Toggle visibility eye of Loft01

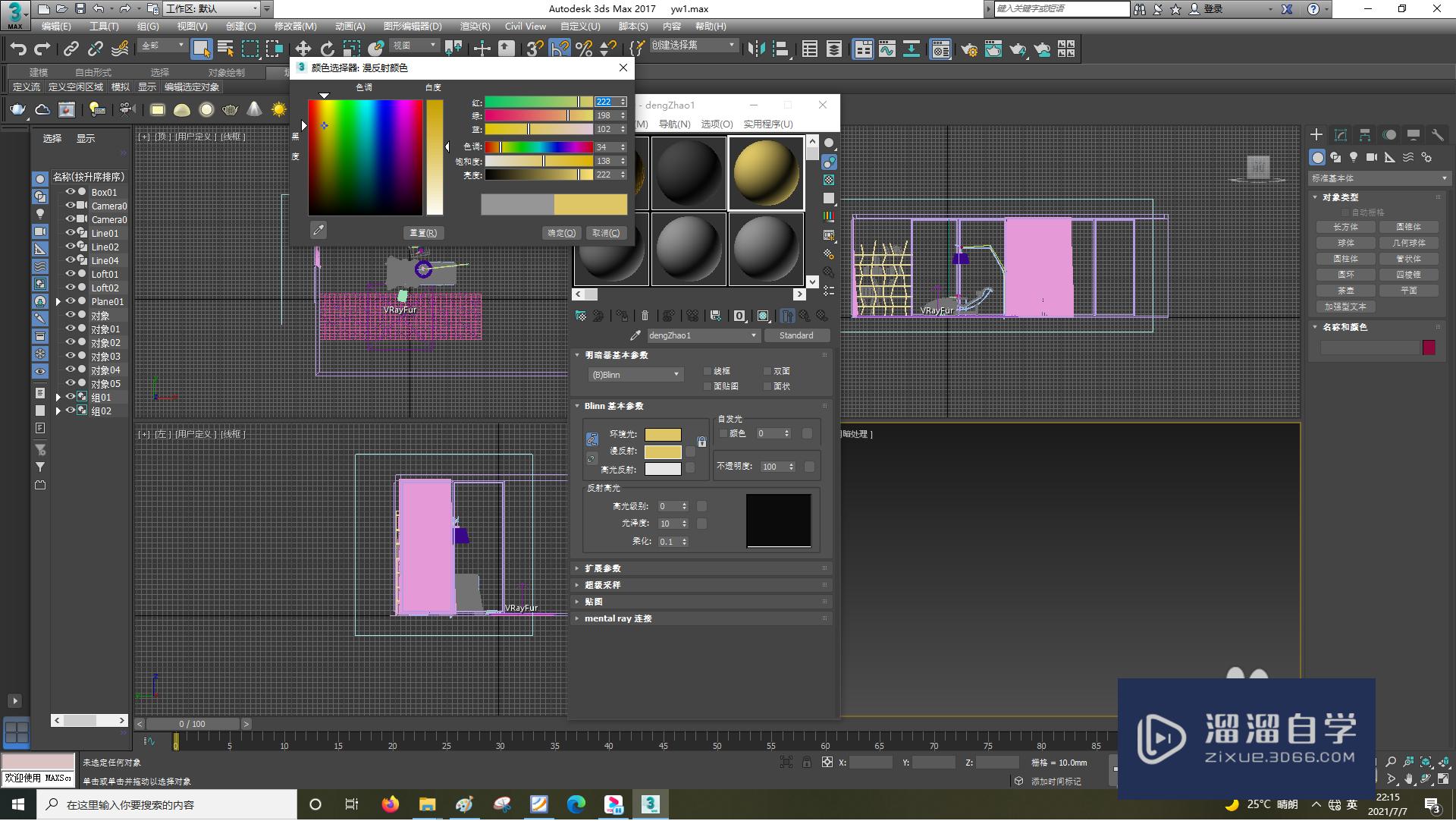click(71, 275)
